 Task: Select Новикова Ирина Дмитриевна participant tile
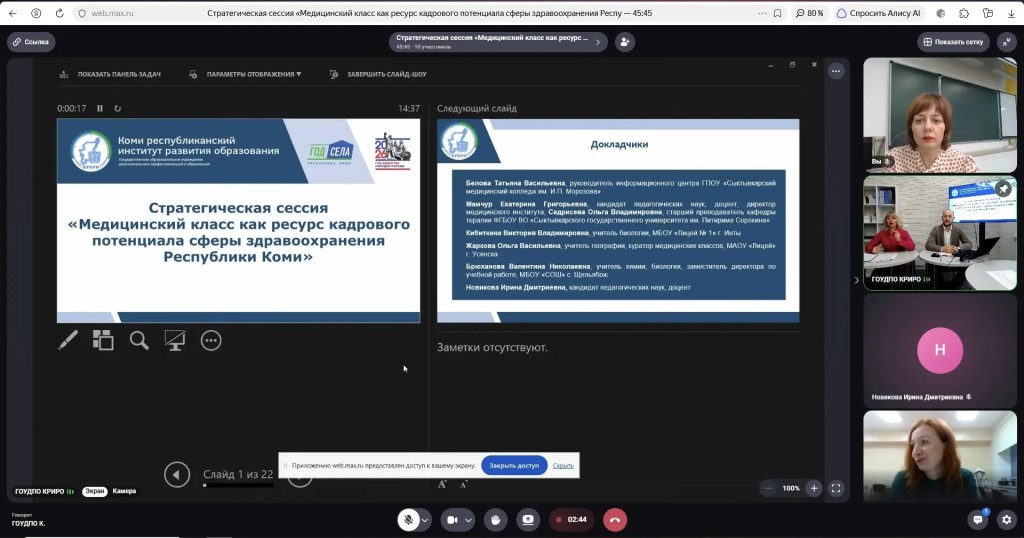coord(940,351)
